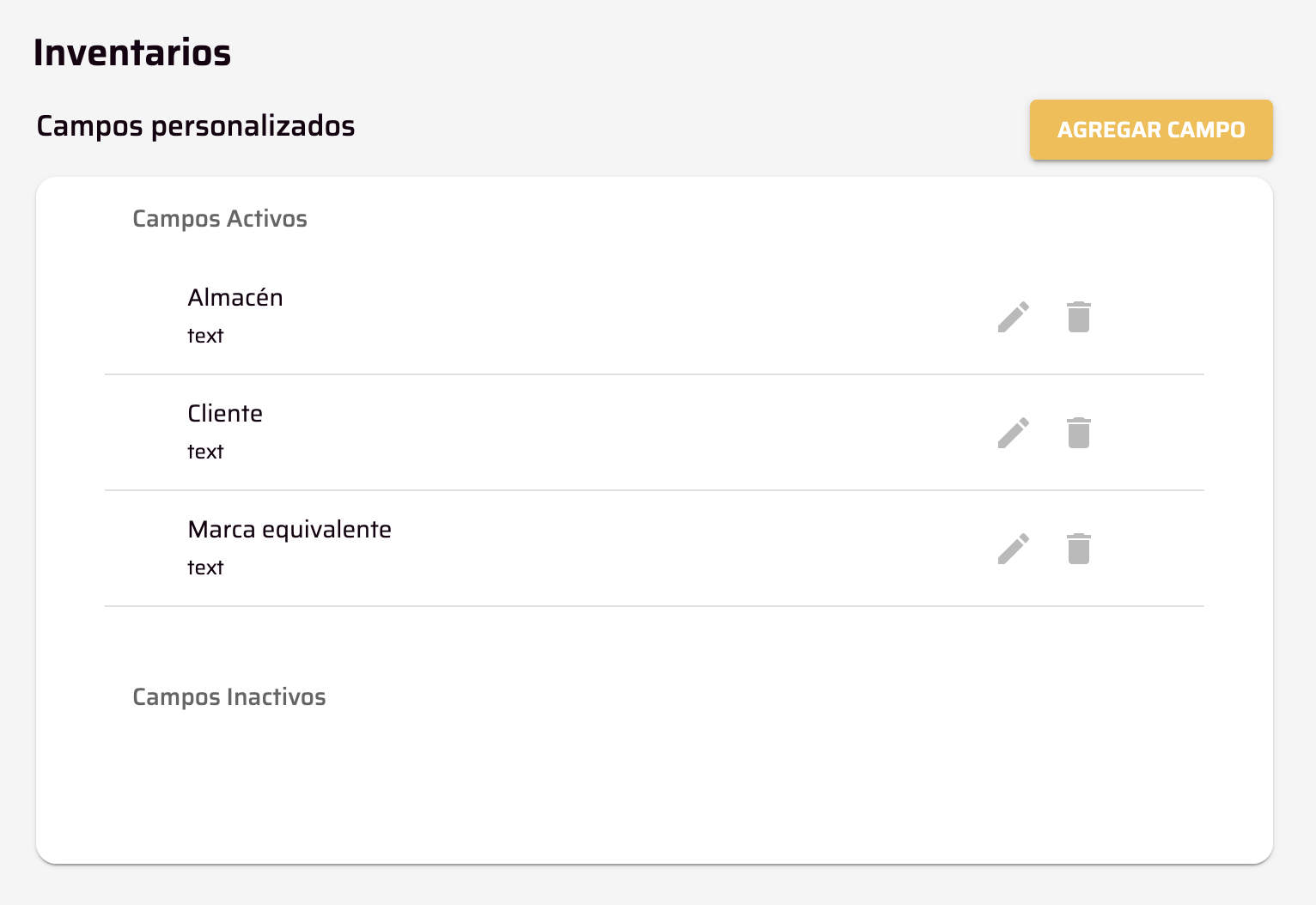Select the Almacén field name
The height and width of the screenshot is (905, 1316).
[x=235, y=297]
